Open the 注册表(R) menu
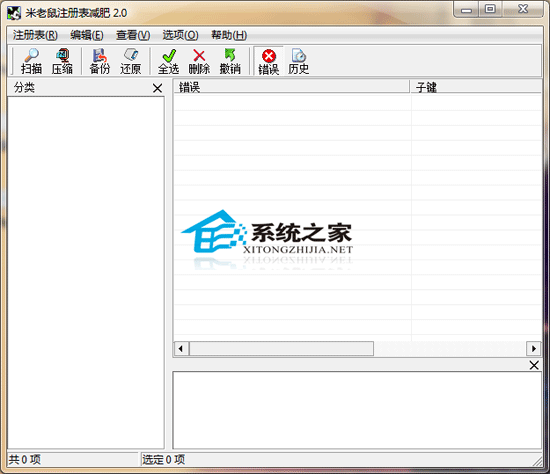This screenshot has height=474, width=550. coord(35,35)
